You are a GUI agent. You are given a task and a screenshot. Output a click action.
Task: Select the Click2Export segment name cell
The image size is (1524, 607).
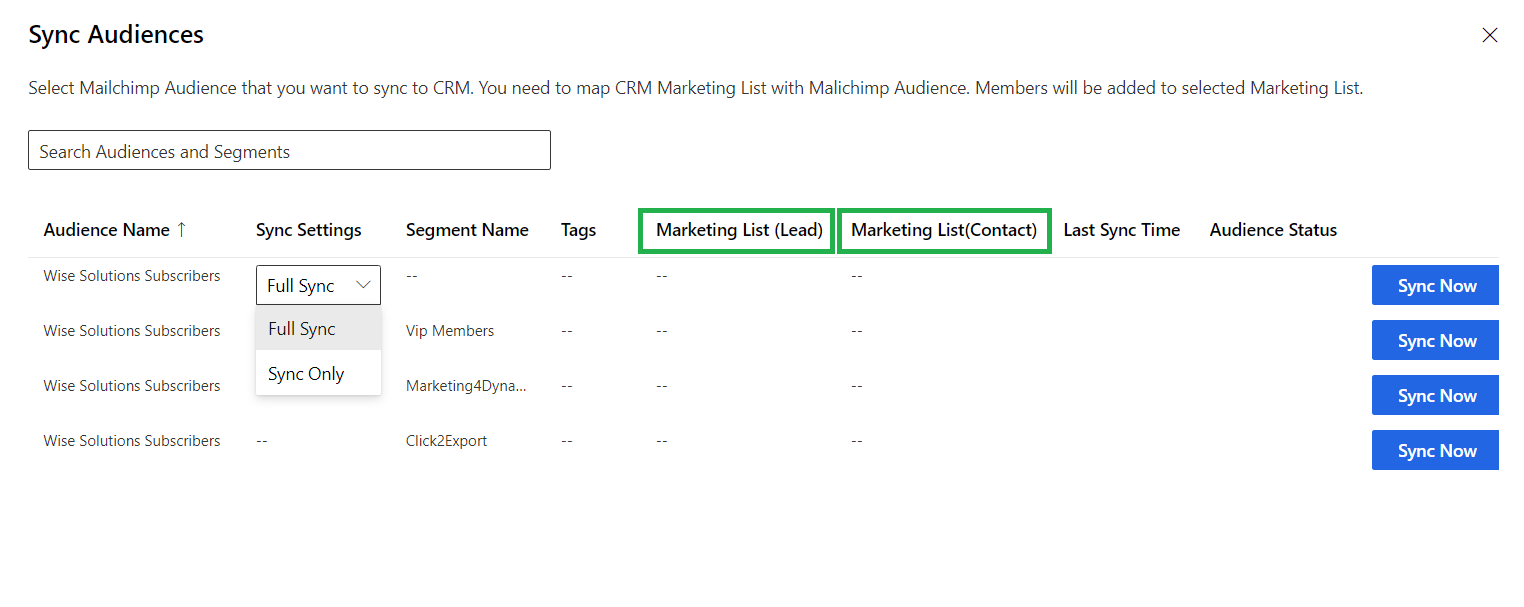click(446, 441)
